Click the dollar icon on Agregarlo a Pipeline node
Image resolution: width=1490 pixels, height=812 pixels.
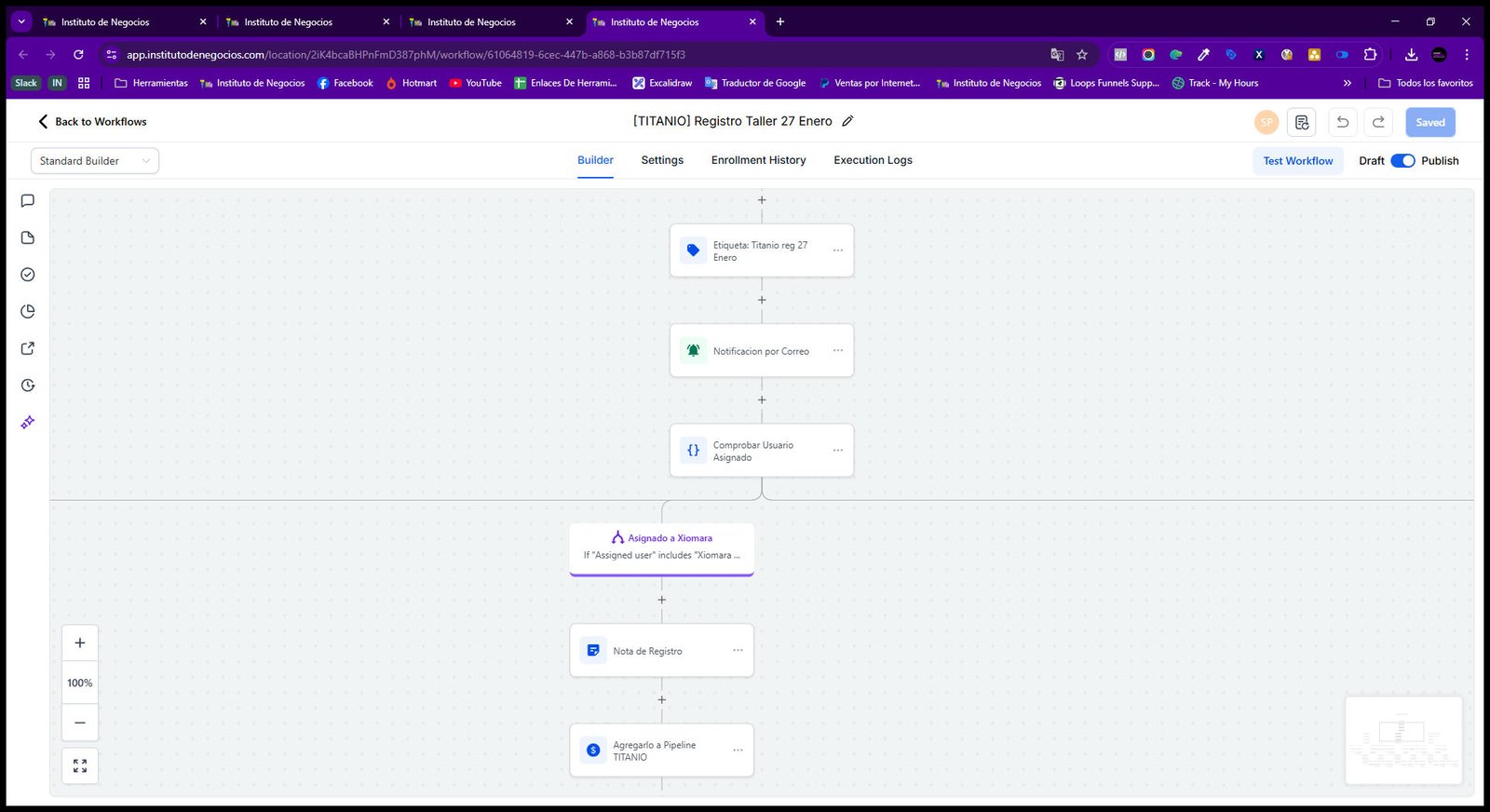[593, 751]
